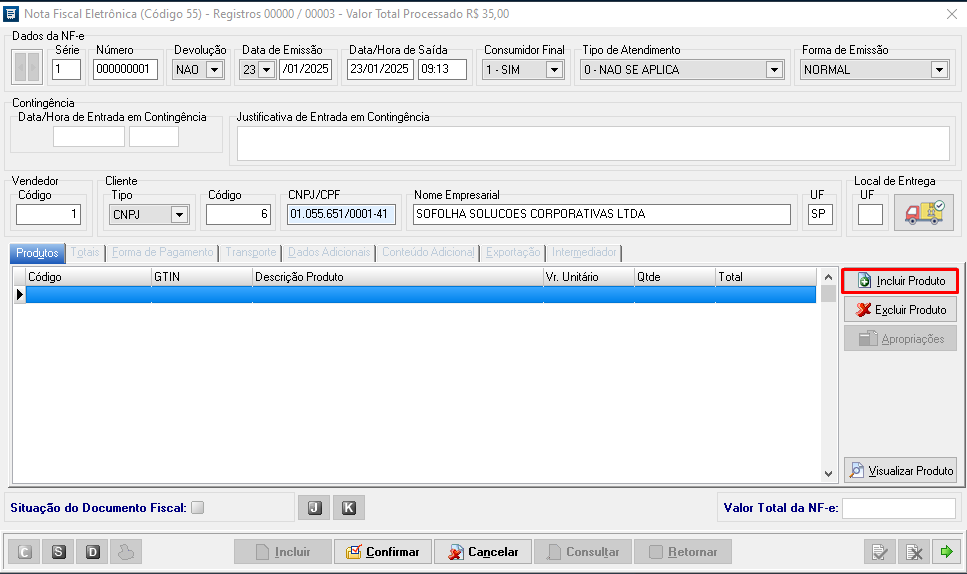The image size is (967, 574).
Task: Click the K key icon button
Action: pyautogui.click(x=348, y=508)
